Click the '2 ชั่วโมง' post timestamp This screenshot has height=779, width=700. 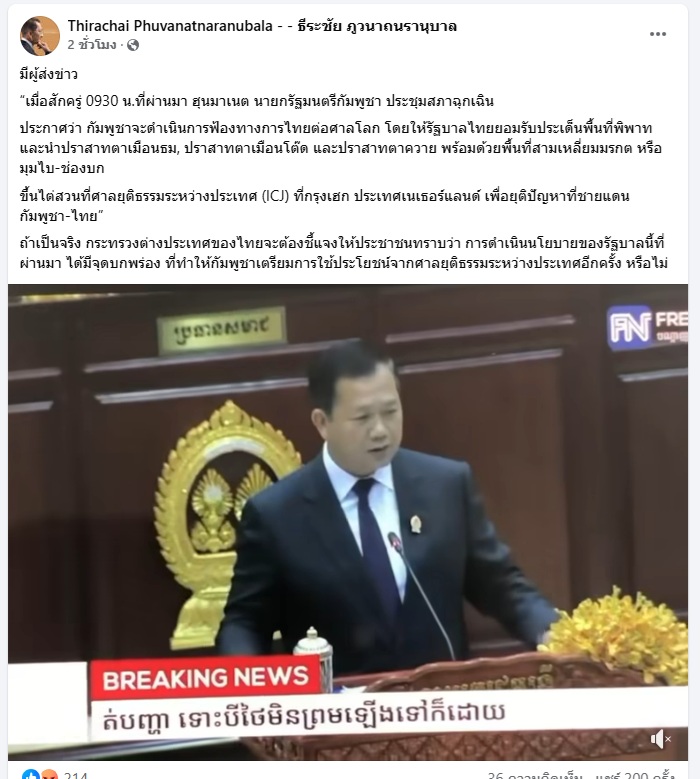pos(92,45)
